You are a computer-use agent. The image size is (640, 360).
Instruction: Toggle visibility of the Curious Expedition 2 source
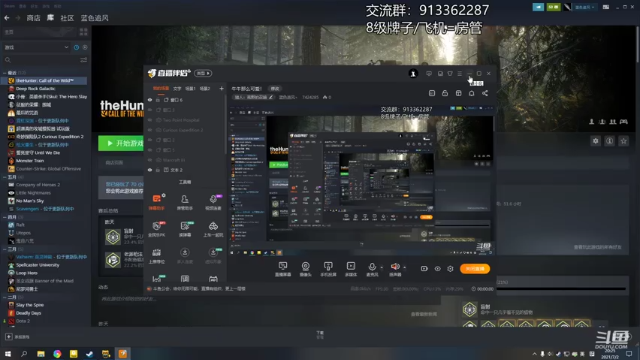point(150,130)
